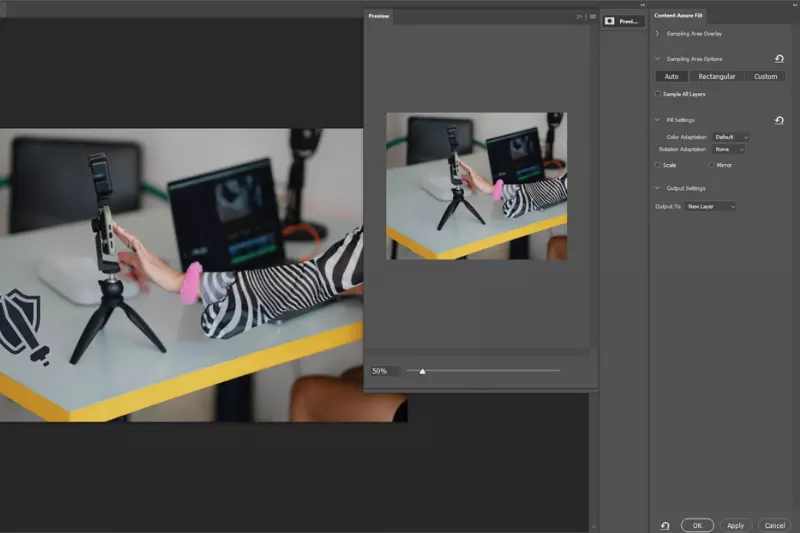Expand the Sampling Area Overlay section

(x=657, y=34)
